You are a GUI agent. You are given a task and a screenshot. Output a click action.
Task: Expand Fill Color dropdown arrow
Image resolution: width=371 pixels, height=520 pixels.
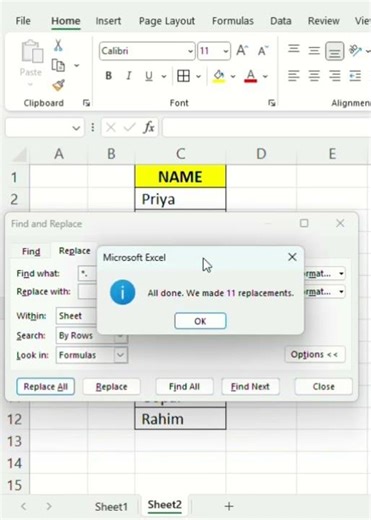point(233,76)
